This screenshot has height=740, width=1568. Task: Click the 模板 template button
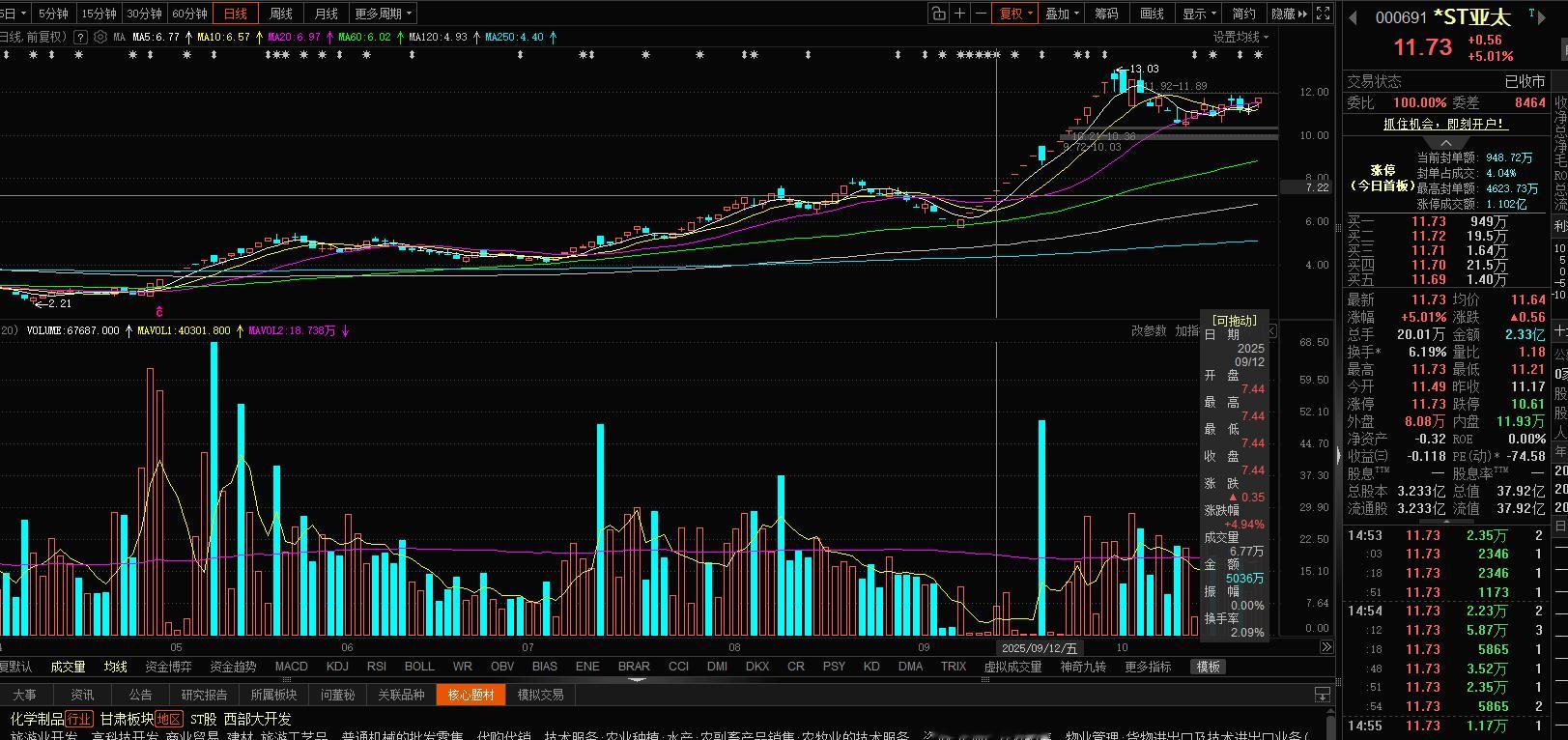[1209, 667]
